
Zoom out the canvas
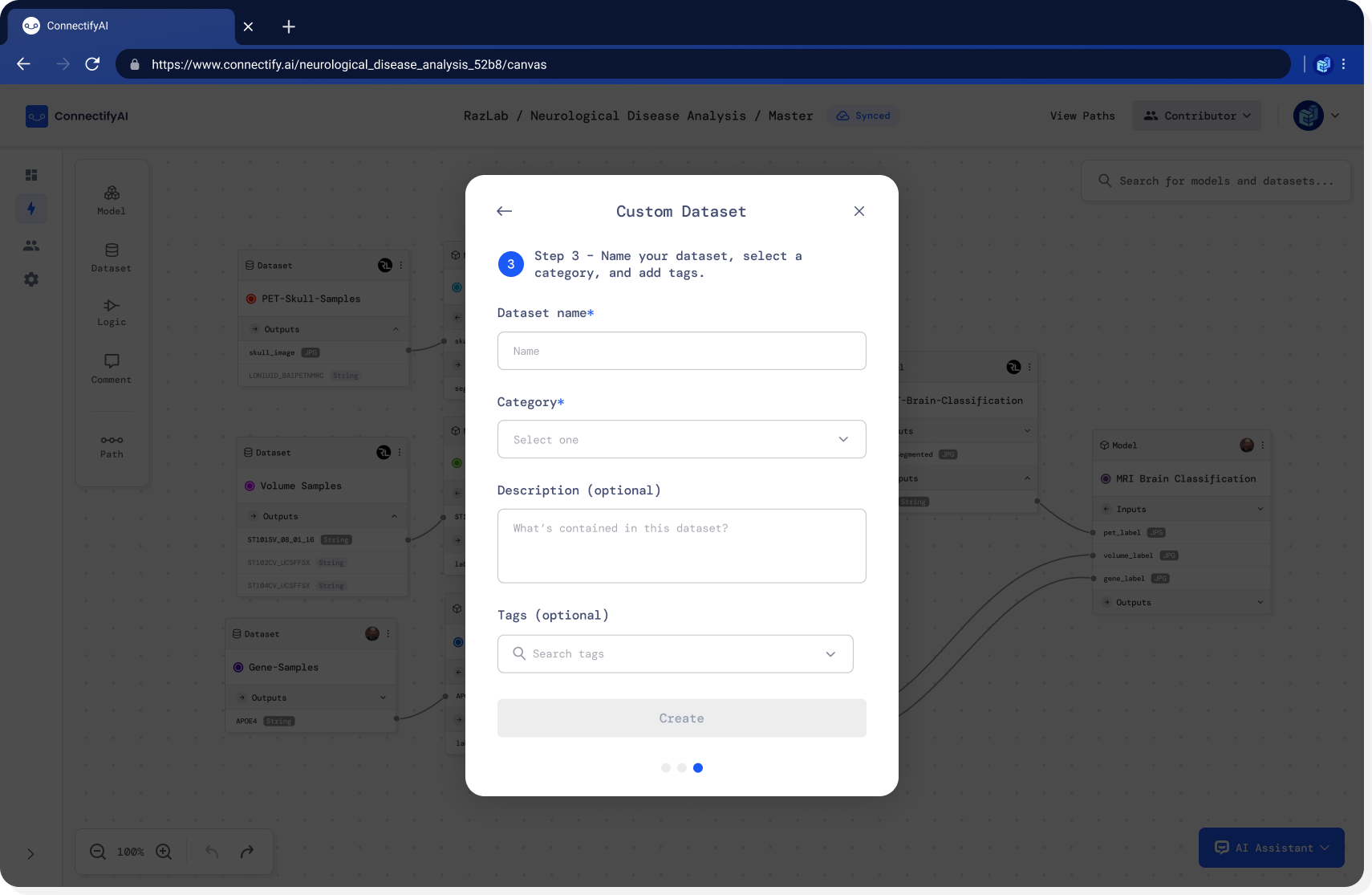point(98,852)
